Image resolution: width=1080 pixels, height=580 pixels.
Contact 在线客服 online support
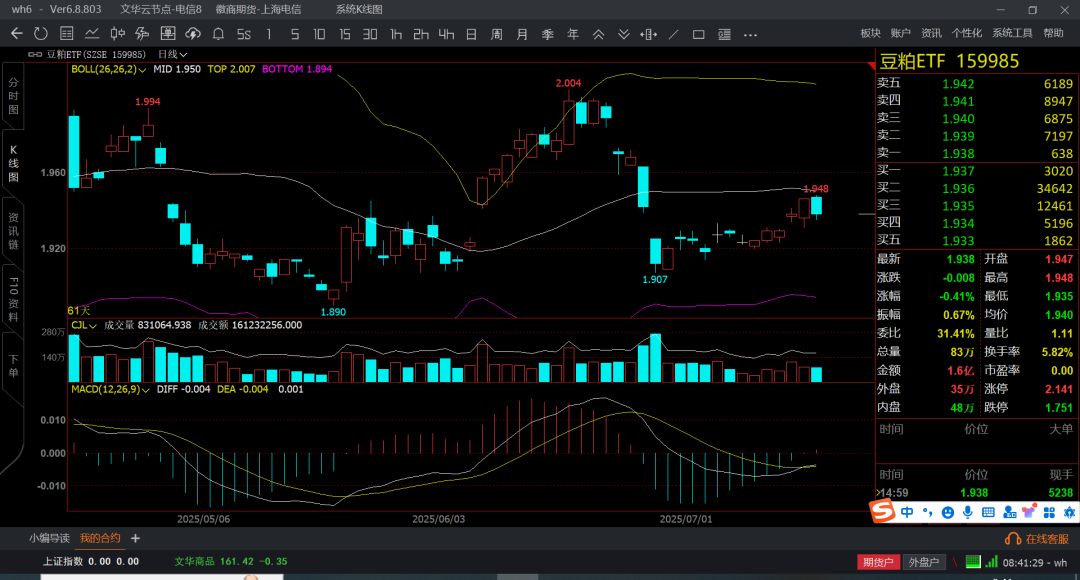coord(1037,539)
